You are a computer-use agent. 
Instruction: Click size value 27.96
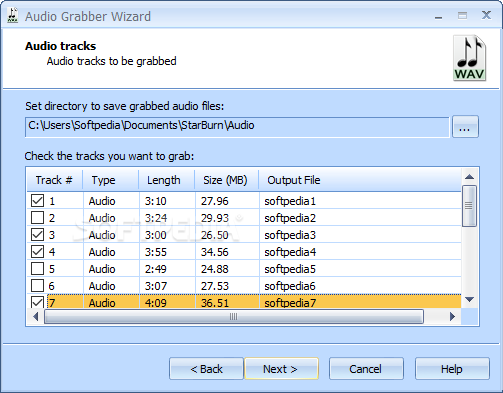pyautogui.click(x=215, y=201)
